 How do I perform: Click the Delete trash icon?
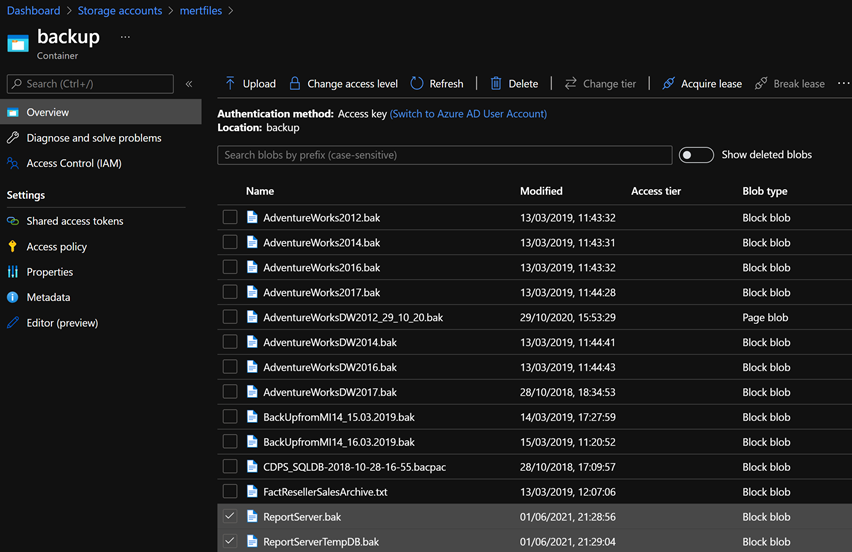click(x=496, y=84)
